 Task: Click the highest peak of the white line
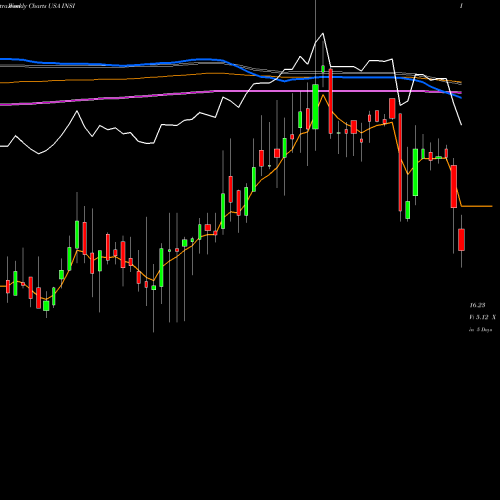pyautogui.click(x=323, y=33)
